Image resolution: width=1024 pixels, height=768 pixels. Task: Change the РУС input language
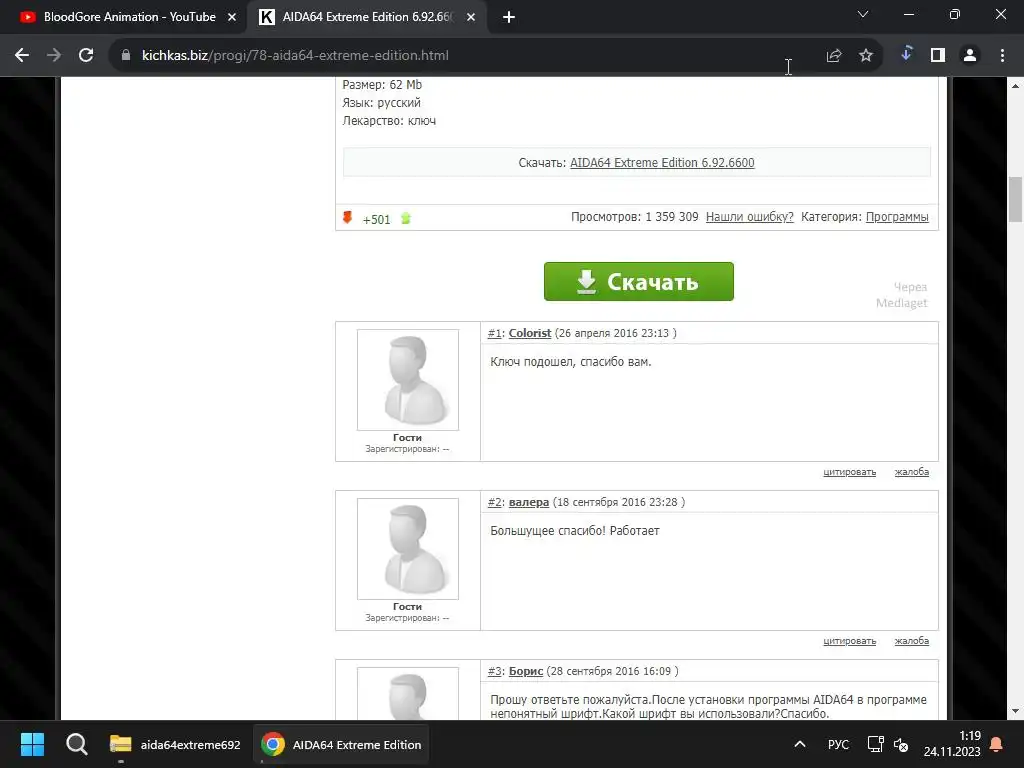(839, 744)
